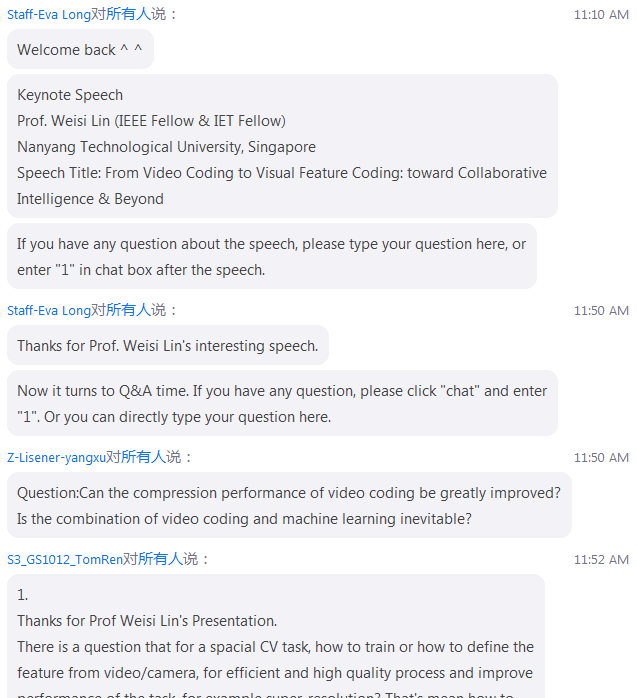Open the S3_GS1012_TomRen sender name
Screen dimensions: 637x698
64,560
